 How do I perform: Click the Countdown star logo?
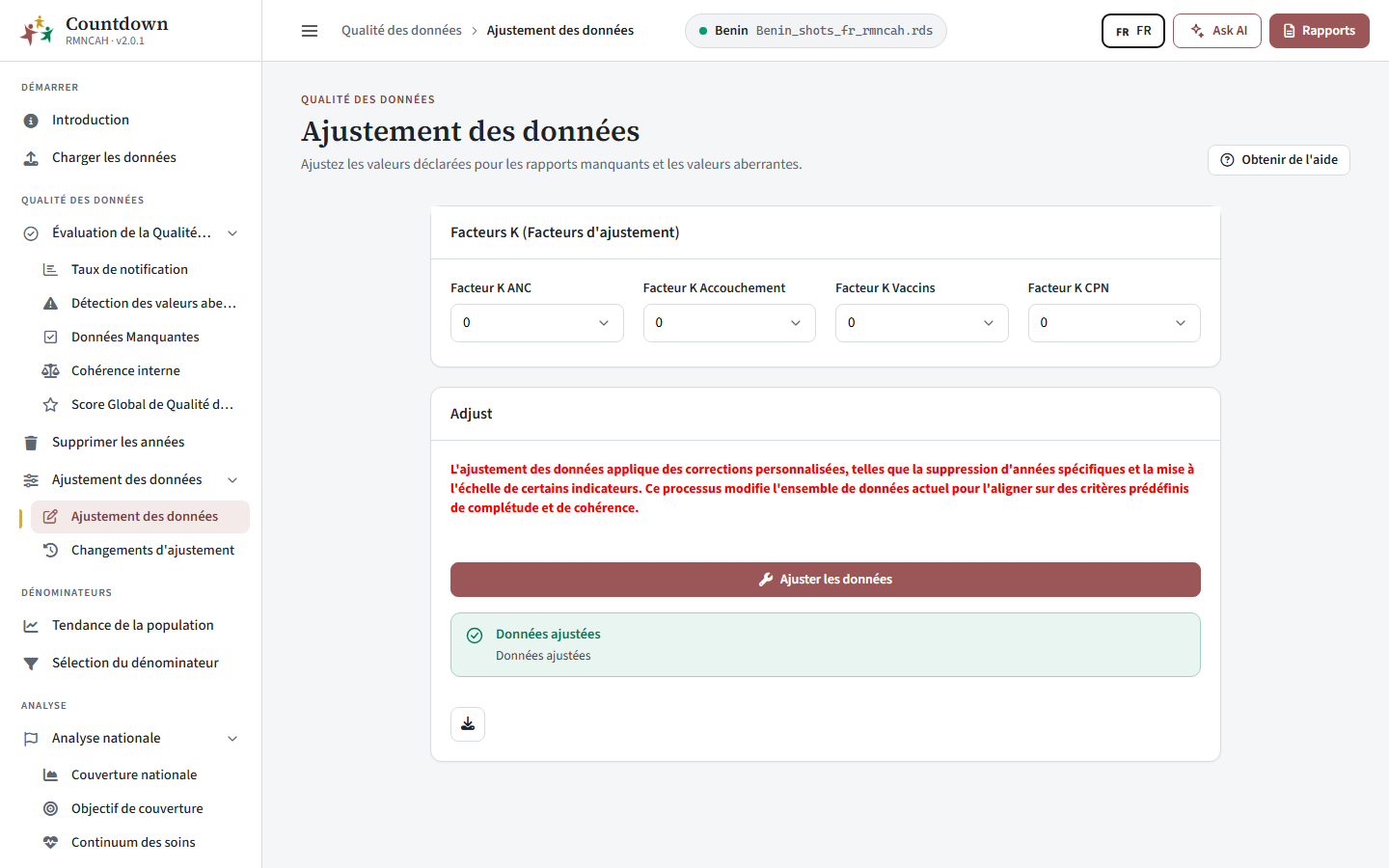[37, 31]
